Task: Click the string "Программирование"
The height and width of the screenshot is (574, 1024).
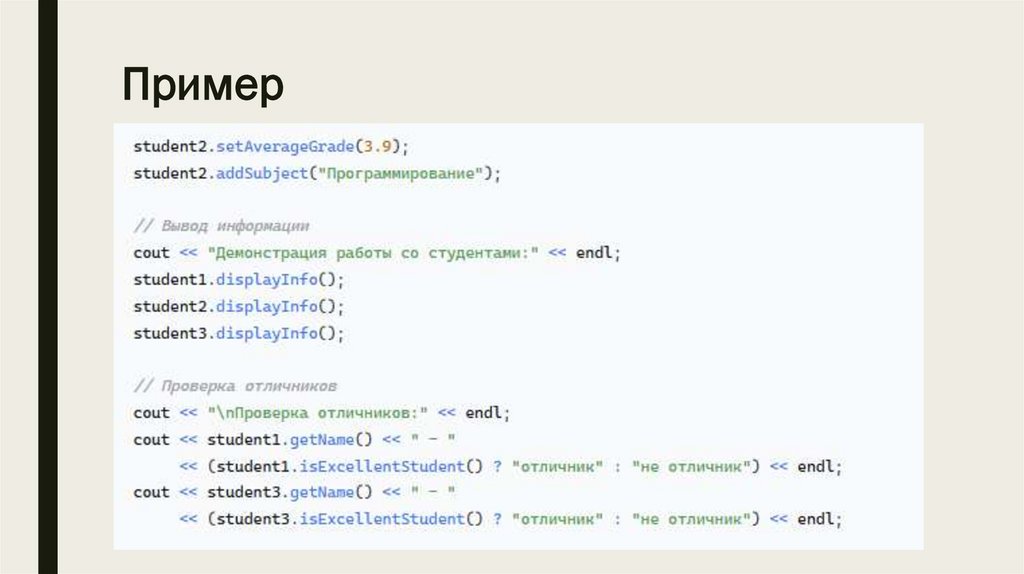Action: (403, 174)
